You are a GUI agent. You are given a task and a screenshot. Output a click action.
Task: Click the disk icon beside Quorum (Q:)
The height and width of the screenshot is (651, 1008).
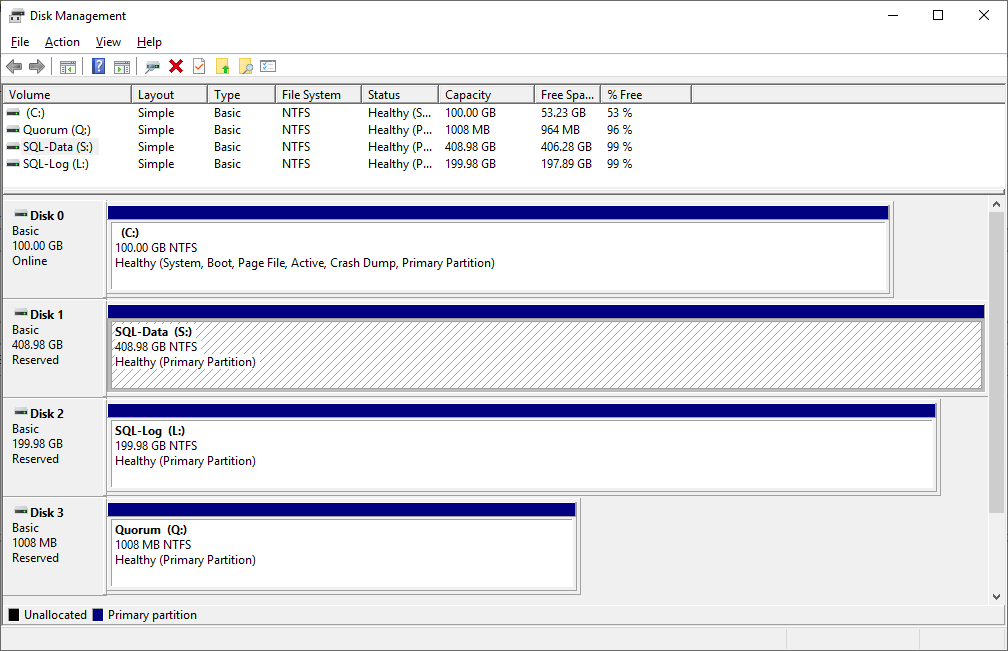(13, 129)
